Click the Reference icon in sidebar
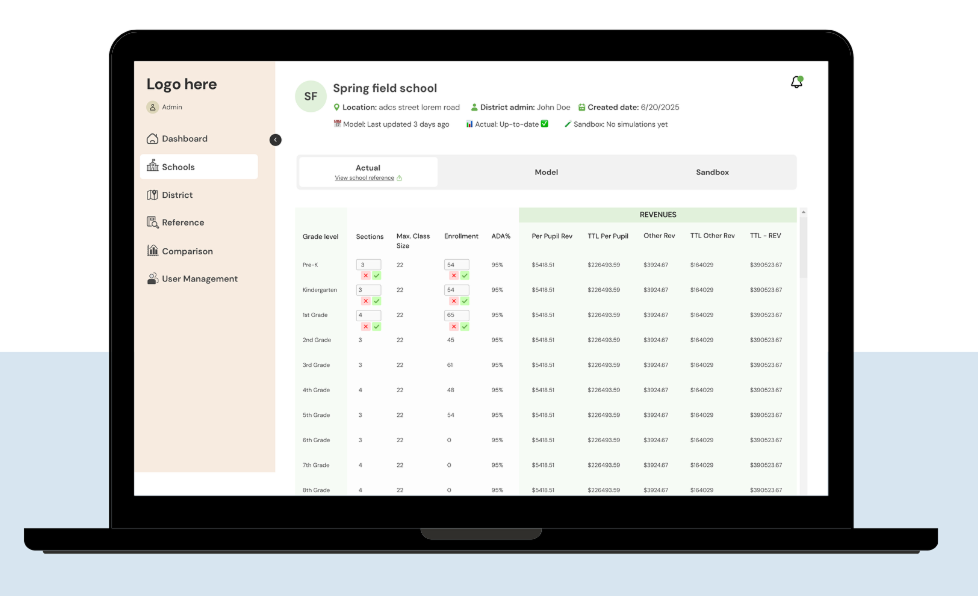The height and width of the screenshot is (596, 978). (x=152, y=223)
